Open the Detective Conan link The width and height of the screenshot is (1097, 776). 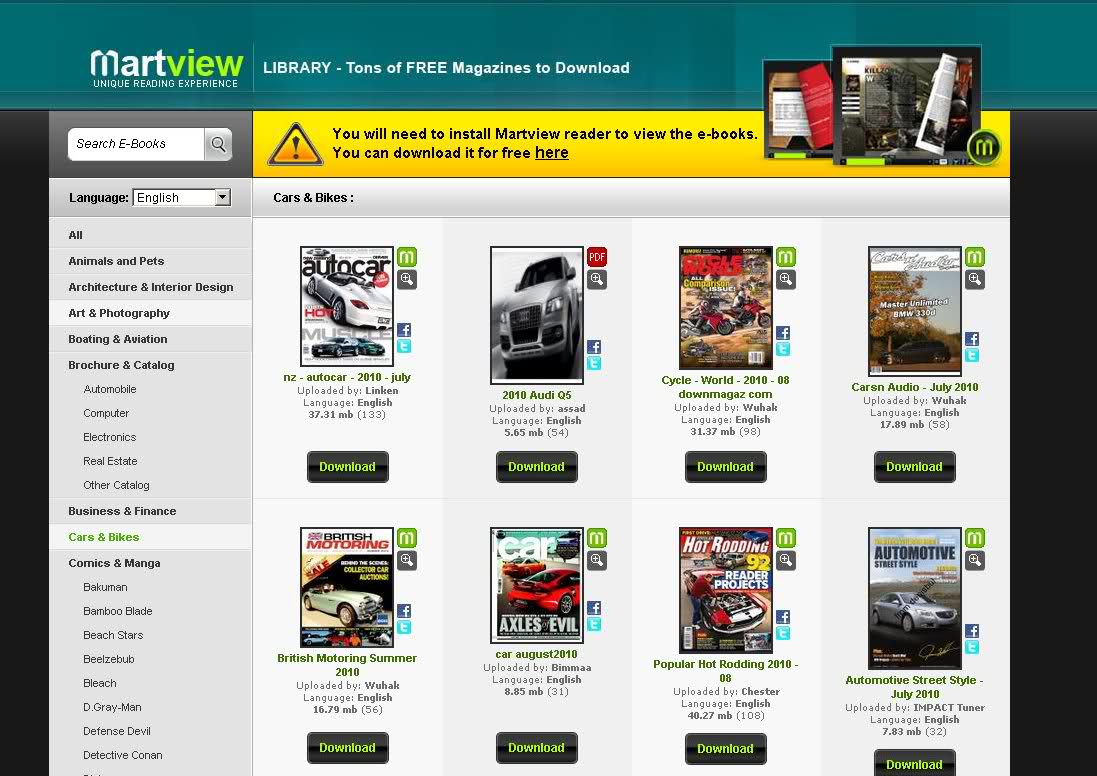coord(122,755)
